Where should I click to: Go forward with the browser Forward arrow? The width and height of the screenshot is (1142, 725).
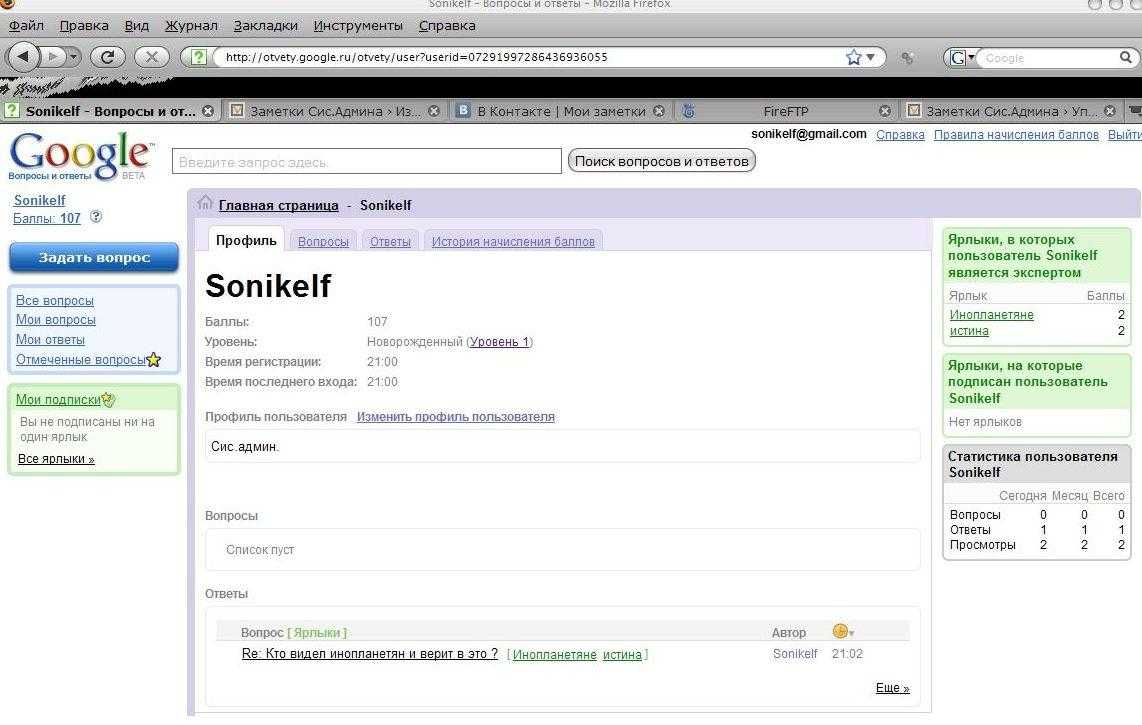point(53,56)
